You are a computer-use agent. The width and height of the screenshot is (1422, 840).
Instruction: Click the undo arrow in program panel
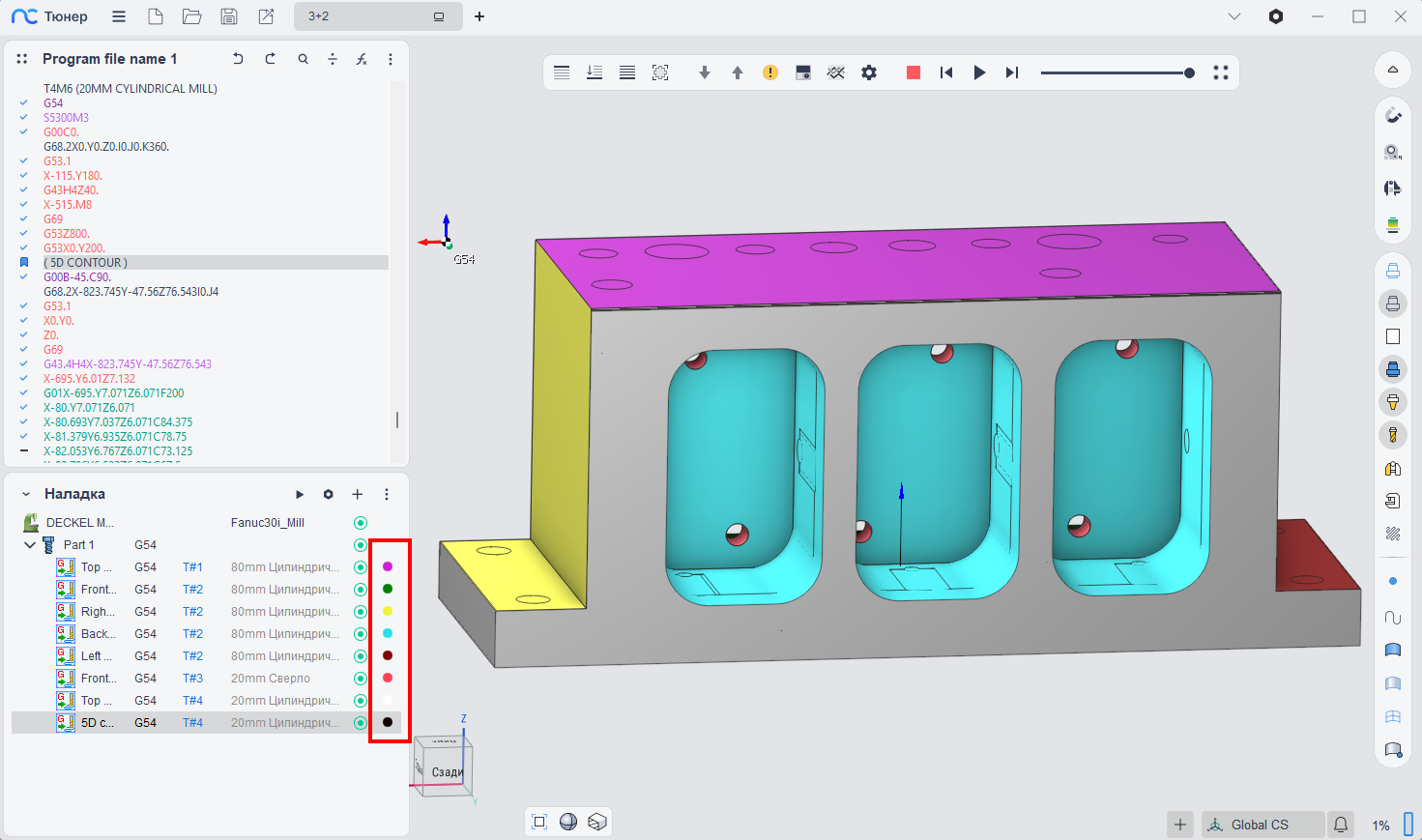pos(238,59)
